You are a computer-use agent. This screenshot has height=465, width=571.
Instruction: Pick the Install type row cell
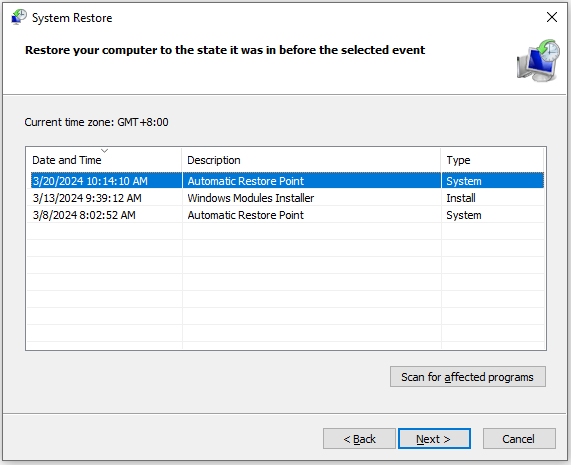pyautogui.click(x=461, y=198)
